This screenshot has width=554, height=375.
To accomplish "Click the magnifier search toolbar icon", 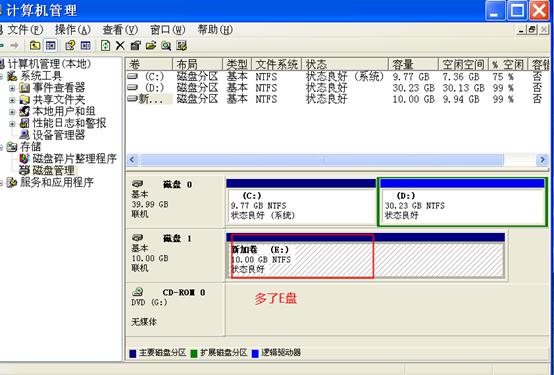I will [x=166, y=45].
